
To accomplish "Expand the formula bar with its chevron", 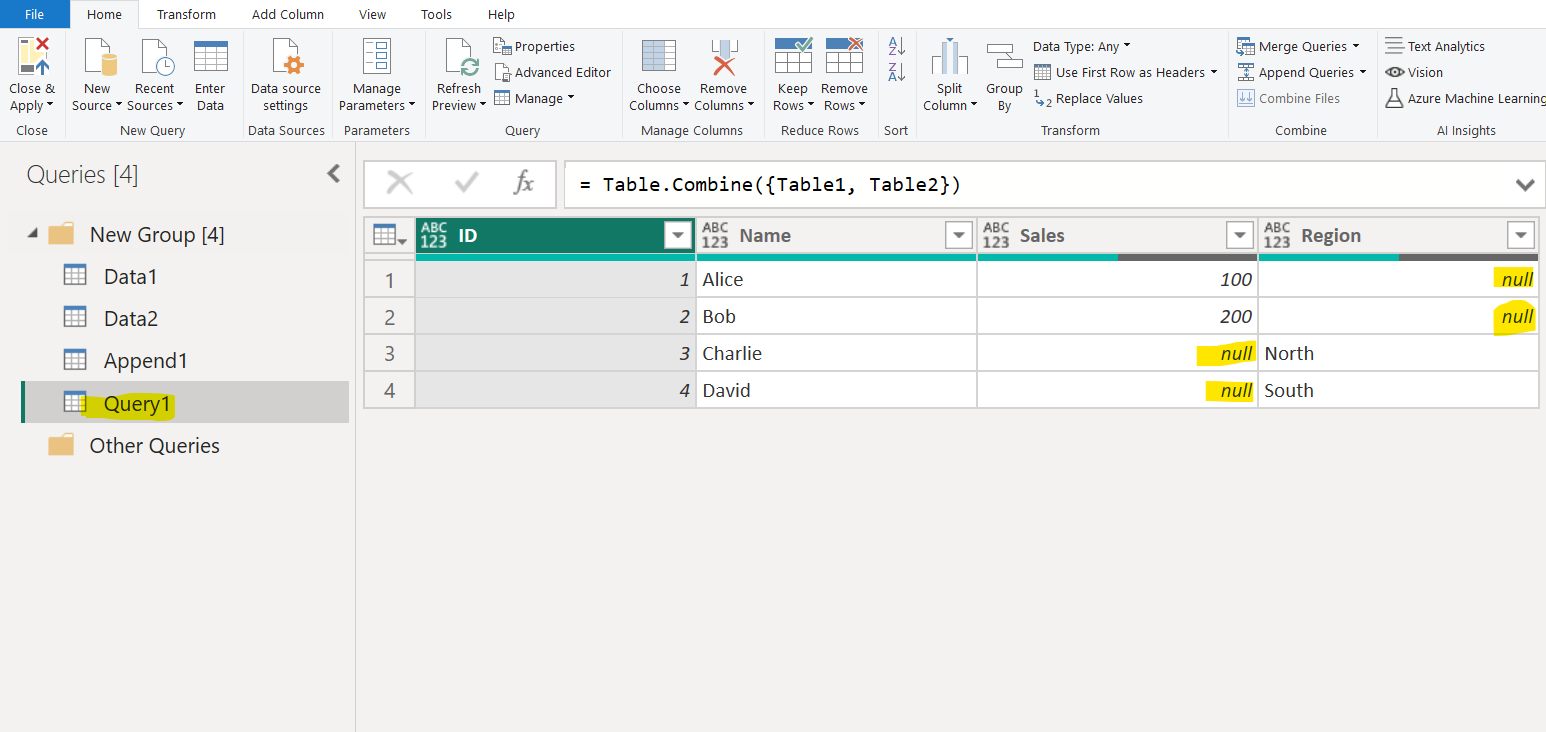I will pyautogui.click(x=1525, y=184).
